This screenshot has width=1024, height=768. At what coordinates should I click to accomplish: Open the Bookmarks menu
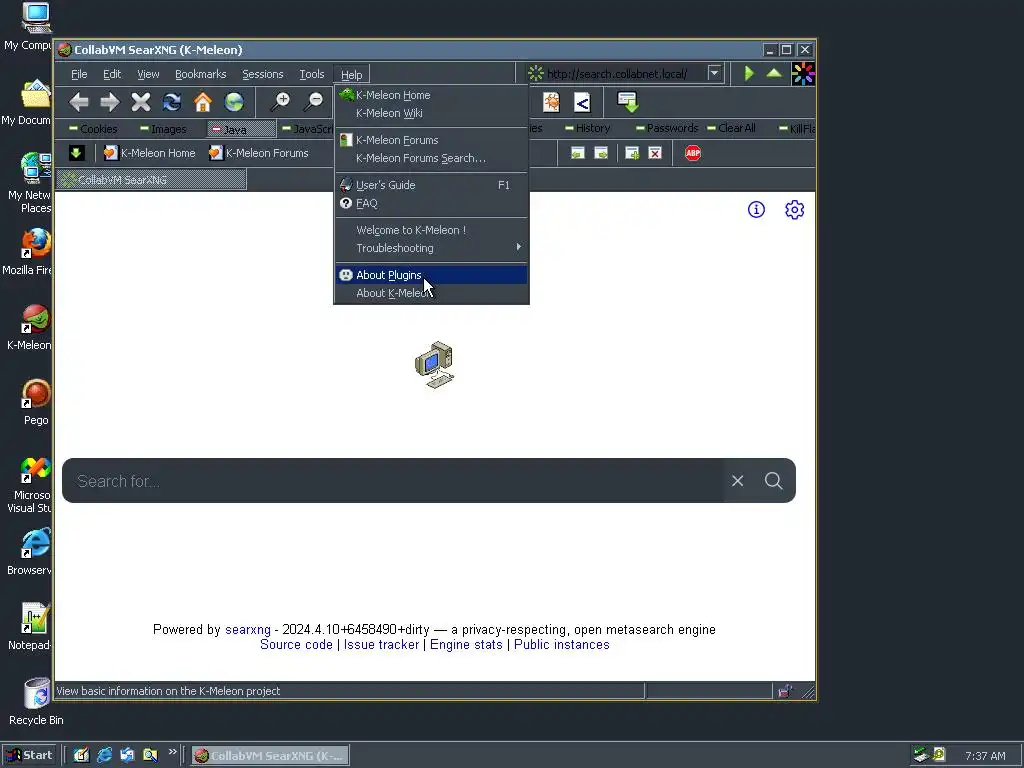200,74
